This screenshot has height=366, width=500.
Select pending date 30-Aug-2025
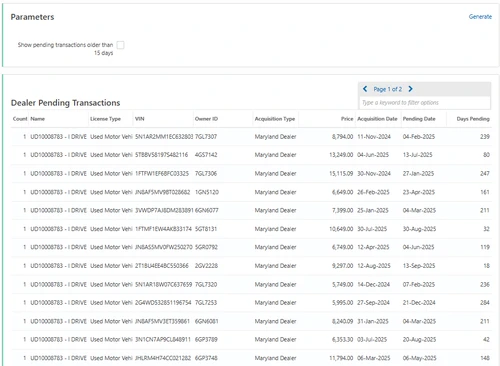(x=419, y=229)
